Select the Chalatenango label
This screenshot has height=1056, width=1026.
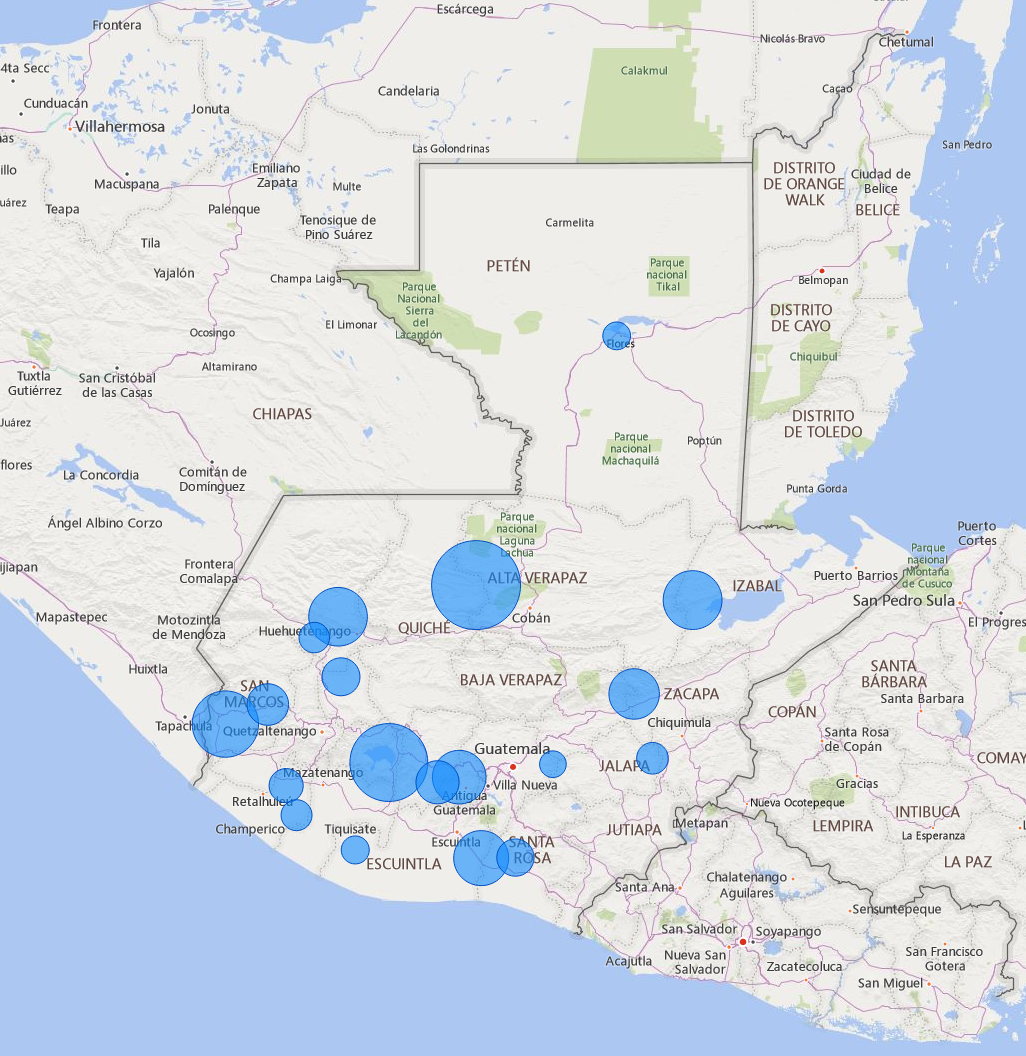(x=746, y=877)
